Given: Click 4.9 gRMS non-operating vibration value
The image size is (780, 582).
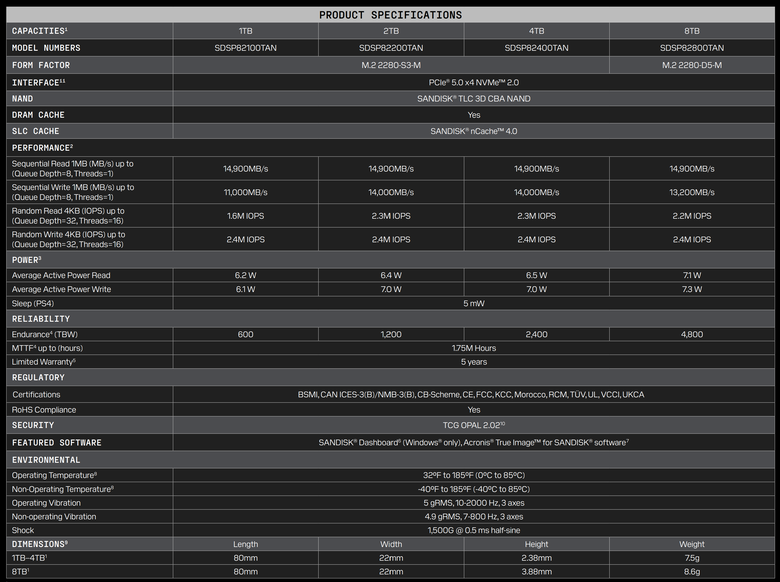Looking at the screenshot, I should click(x=474, y=517).
